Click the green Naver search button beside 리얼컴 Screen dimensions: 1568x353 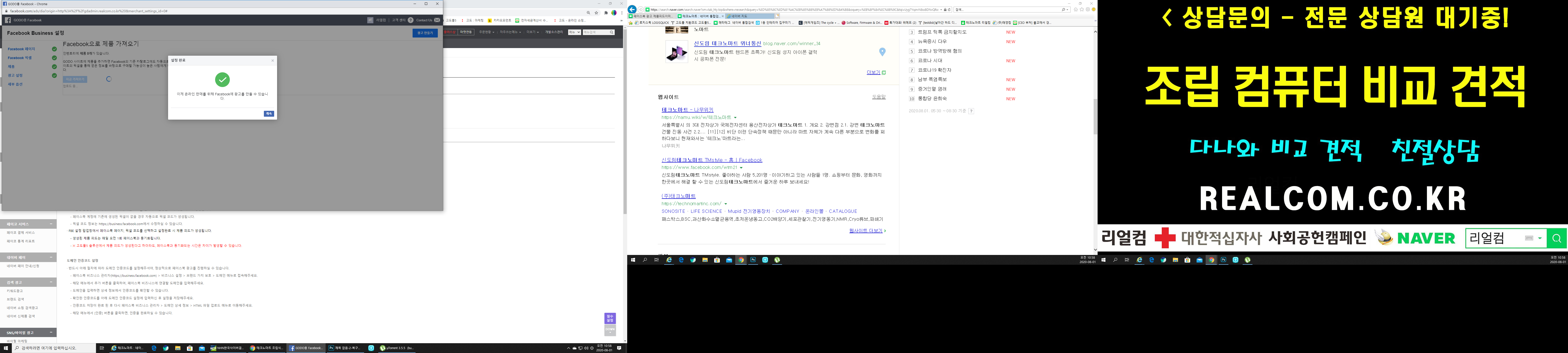(x=1556, y=238)
